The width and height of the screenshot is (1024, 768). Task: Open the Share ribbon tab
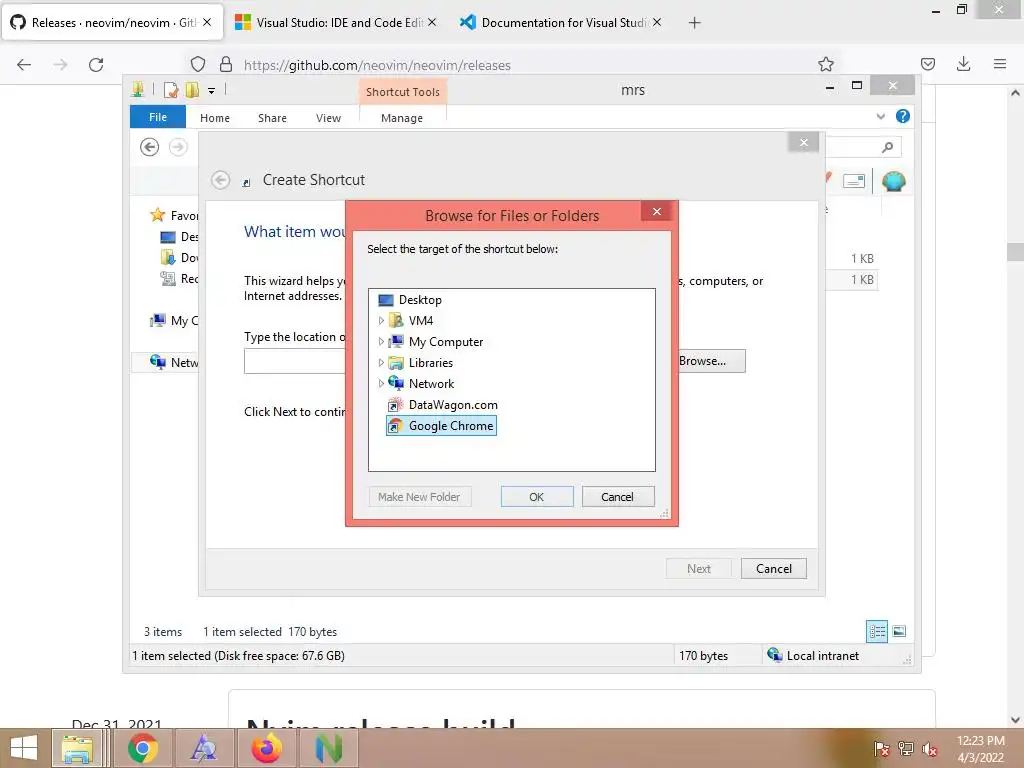pos(272,118)
